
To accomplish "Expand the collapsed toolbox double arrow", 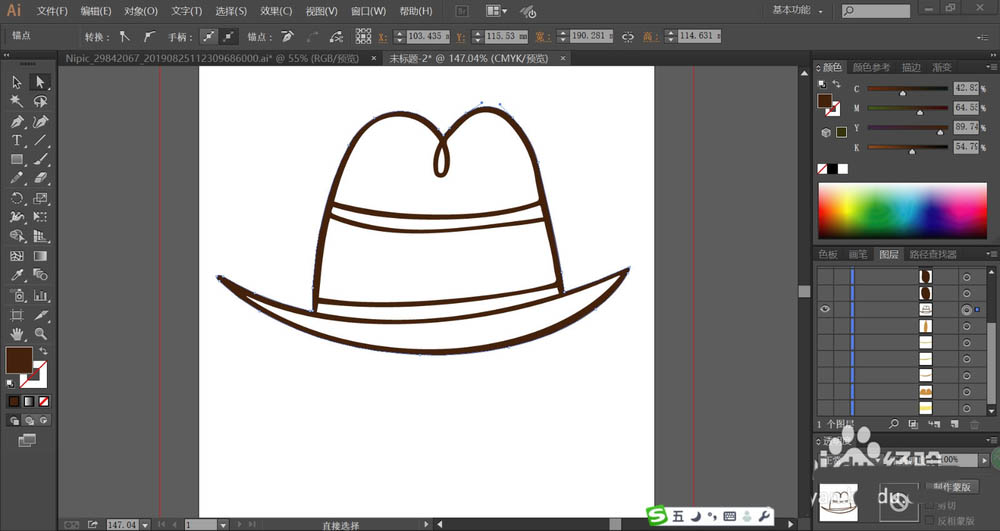I will tap(6, 55).
